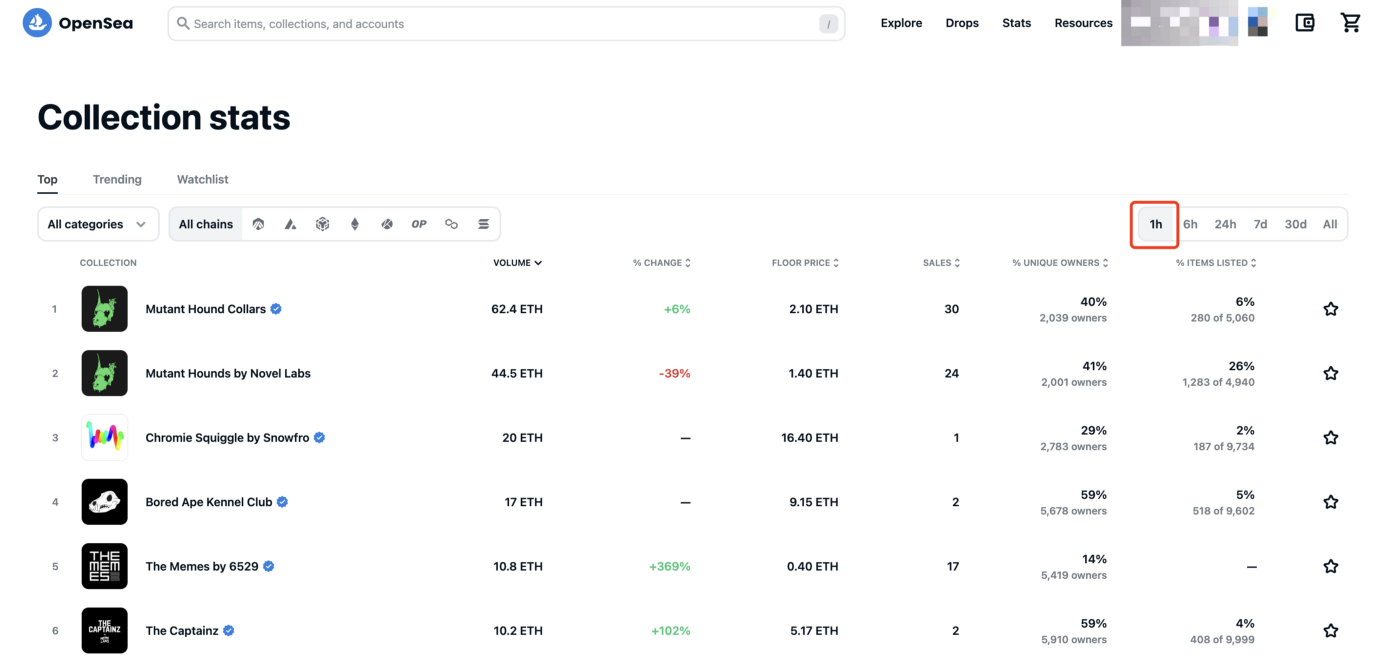Sort by % Unique Owners column
The width and height of the screenshot is (1400, 659).
coord(1060,263)
